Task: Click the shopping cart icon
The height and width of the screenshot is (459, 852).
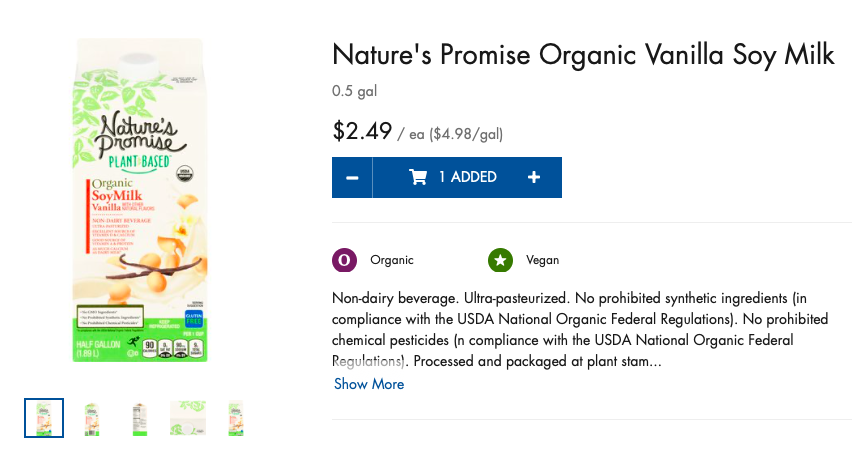Action: coord(418,177)
